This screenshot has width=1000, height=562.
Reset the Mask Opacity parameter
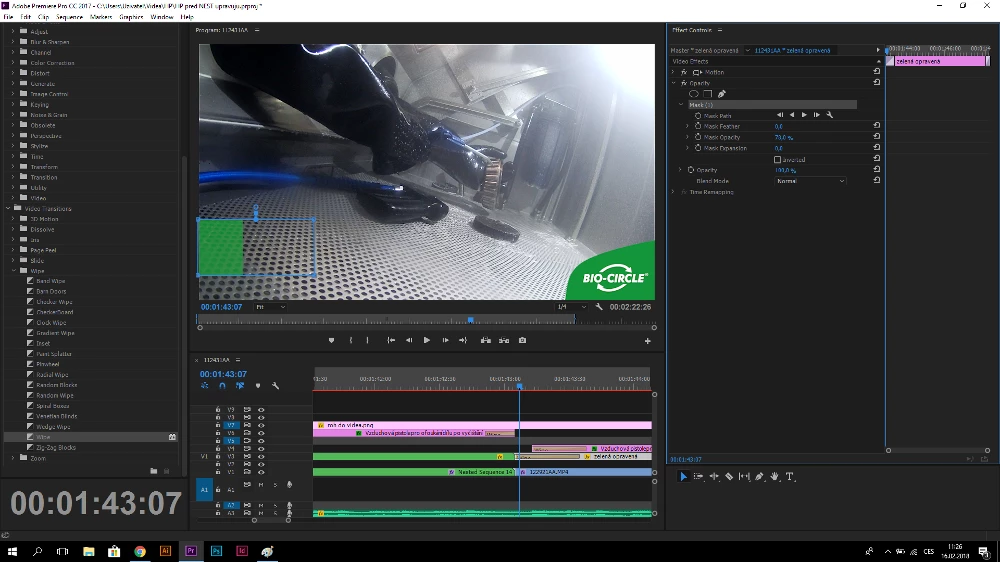click(877, 137)
